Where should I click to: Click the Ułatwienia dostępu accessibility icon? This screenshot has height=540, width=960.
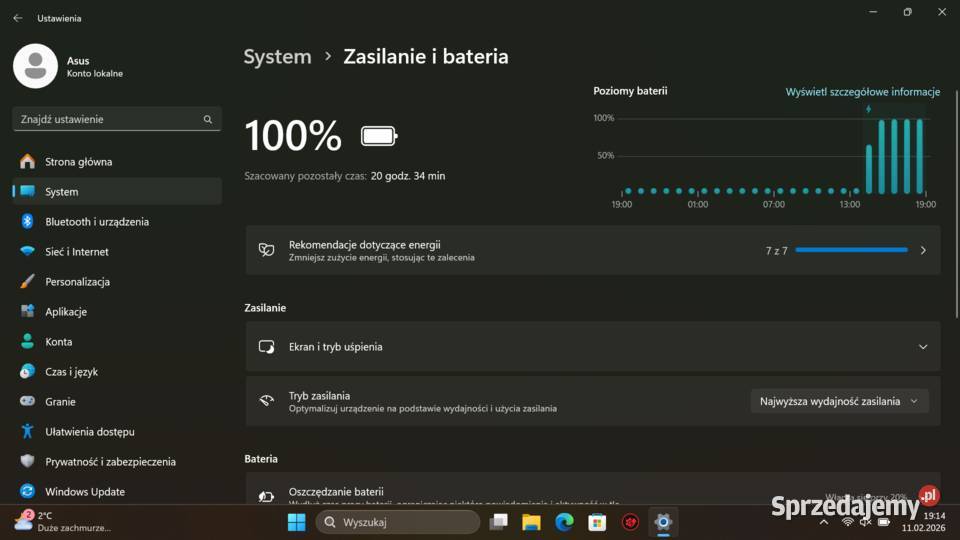(x=27, y=431)
